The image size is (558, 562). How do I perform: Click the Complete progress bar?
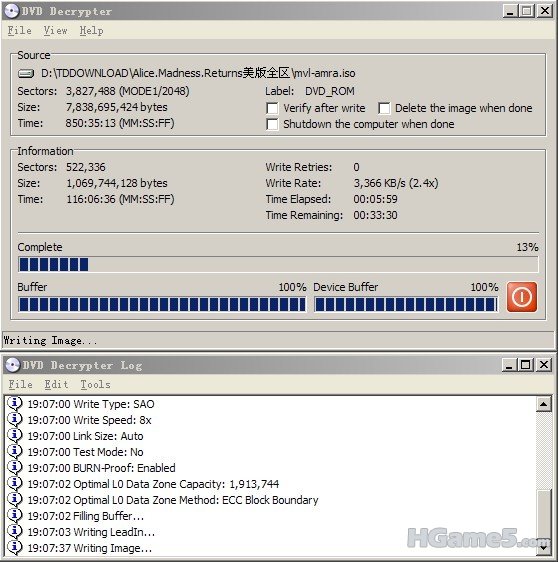[x=278, y=265]
